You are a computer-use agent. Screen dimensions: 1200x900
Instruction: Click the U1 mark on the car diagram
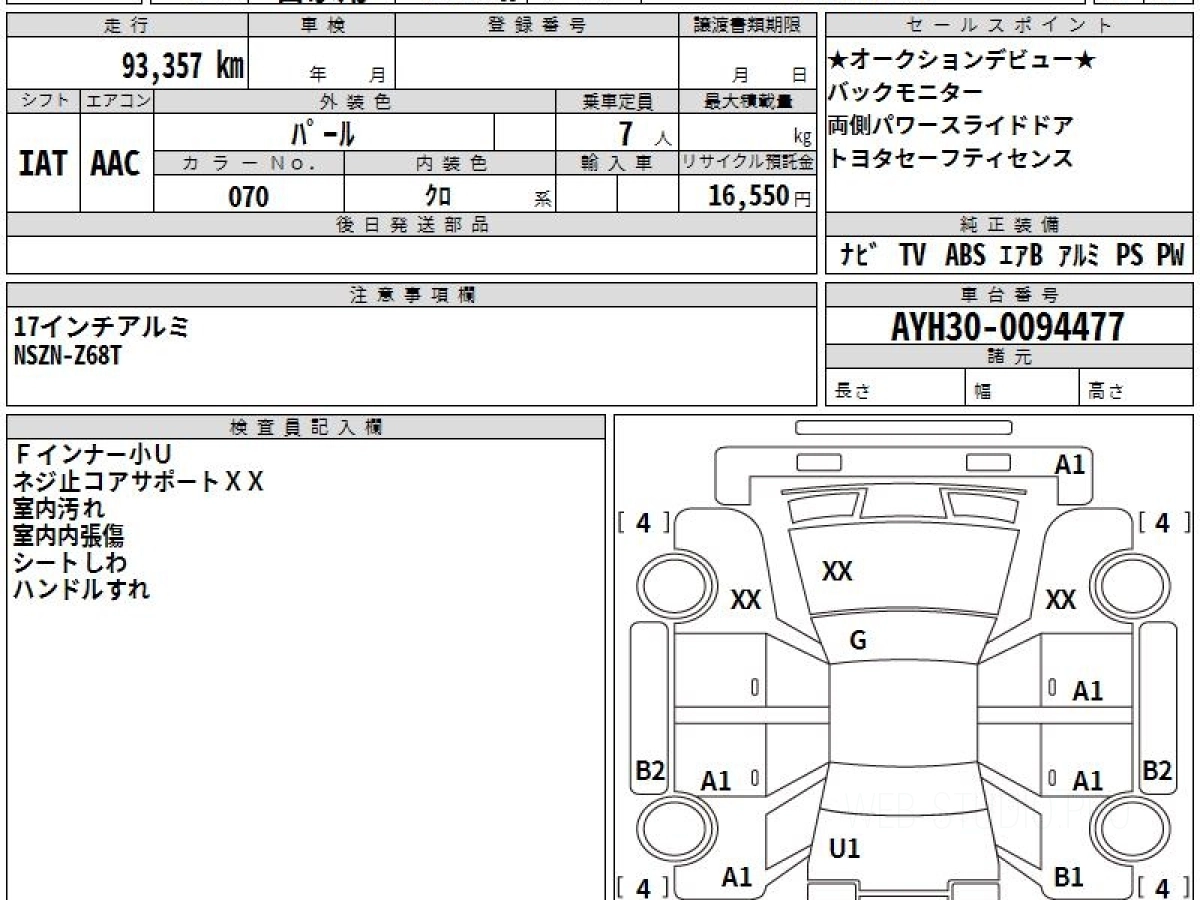pos(845,849)
